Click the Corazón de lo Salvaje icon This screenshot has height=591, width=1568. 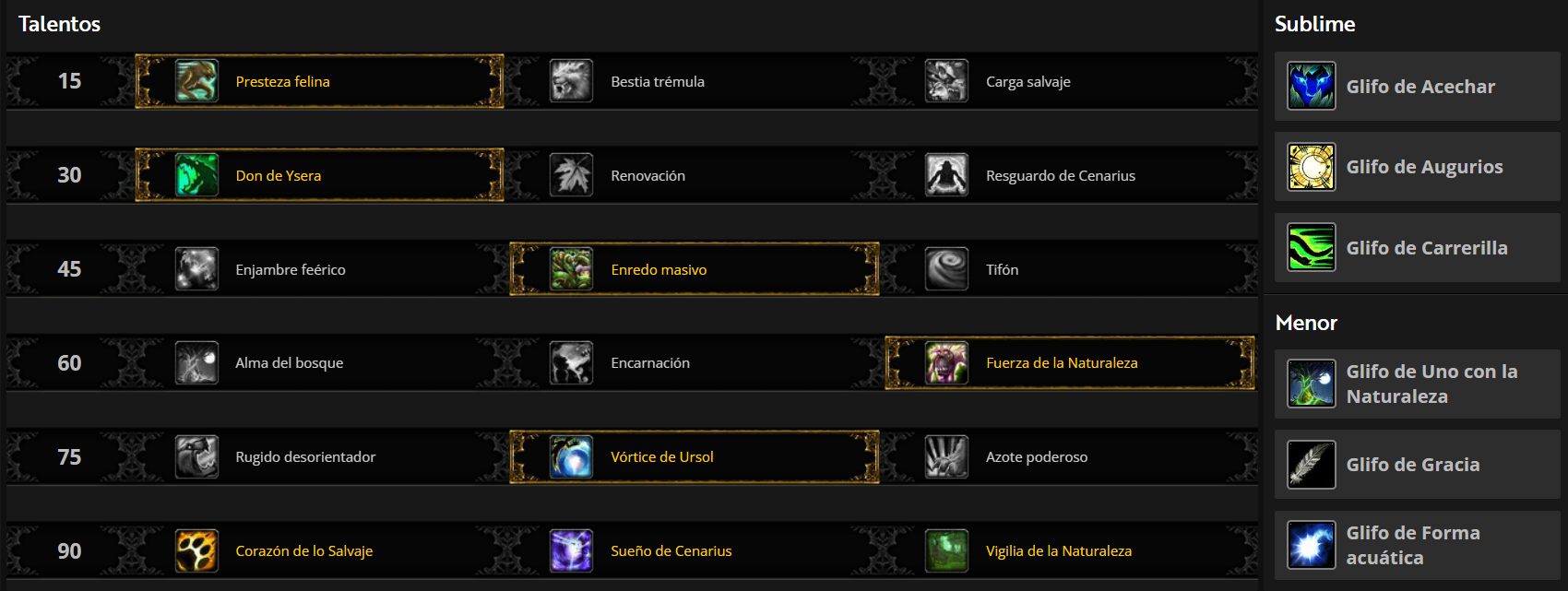(196, 550)
